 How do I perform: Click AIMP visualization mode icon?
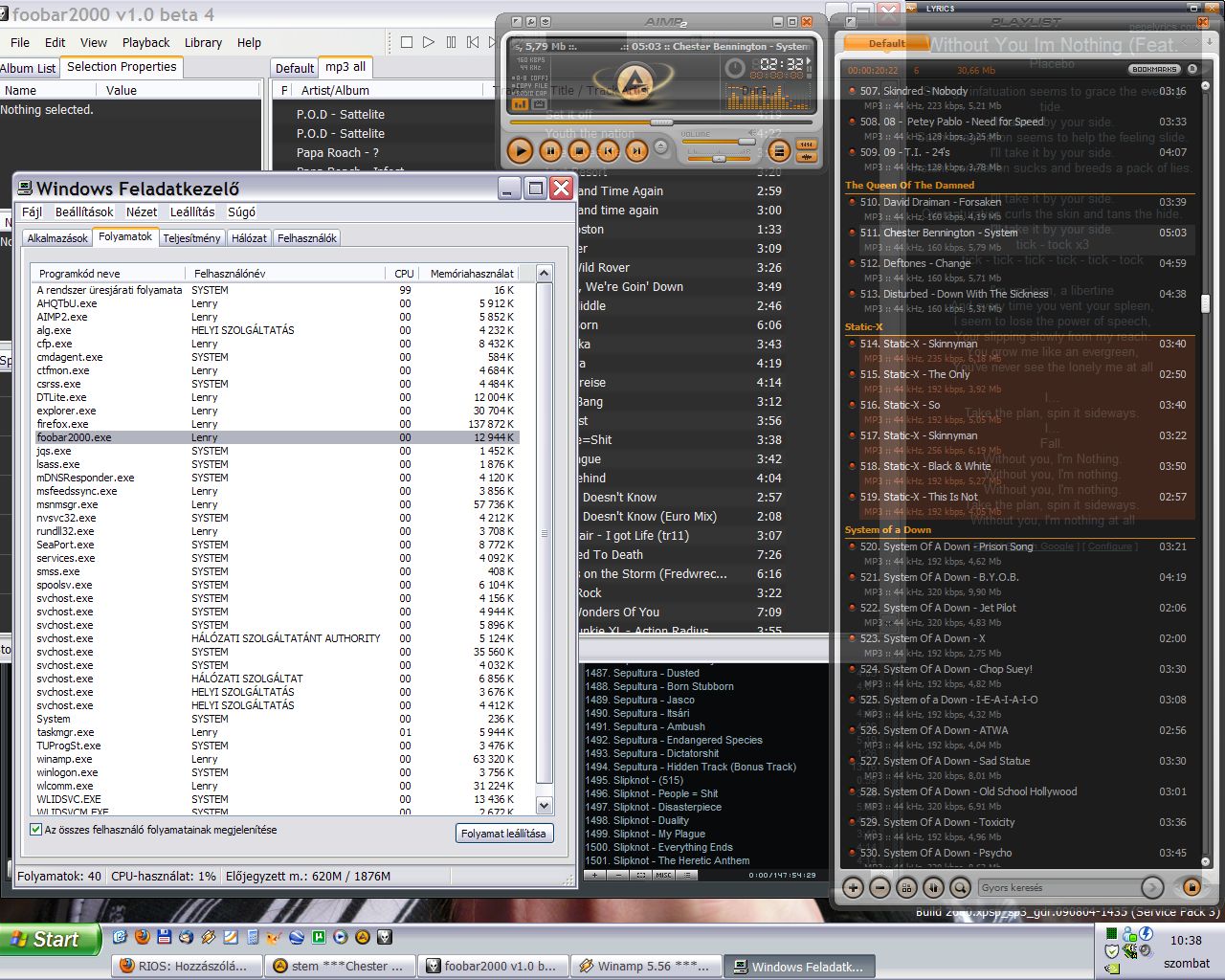tap(520, 104)
